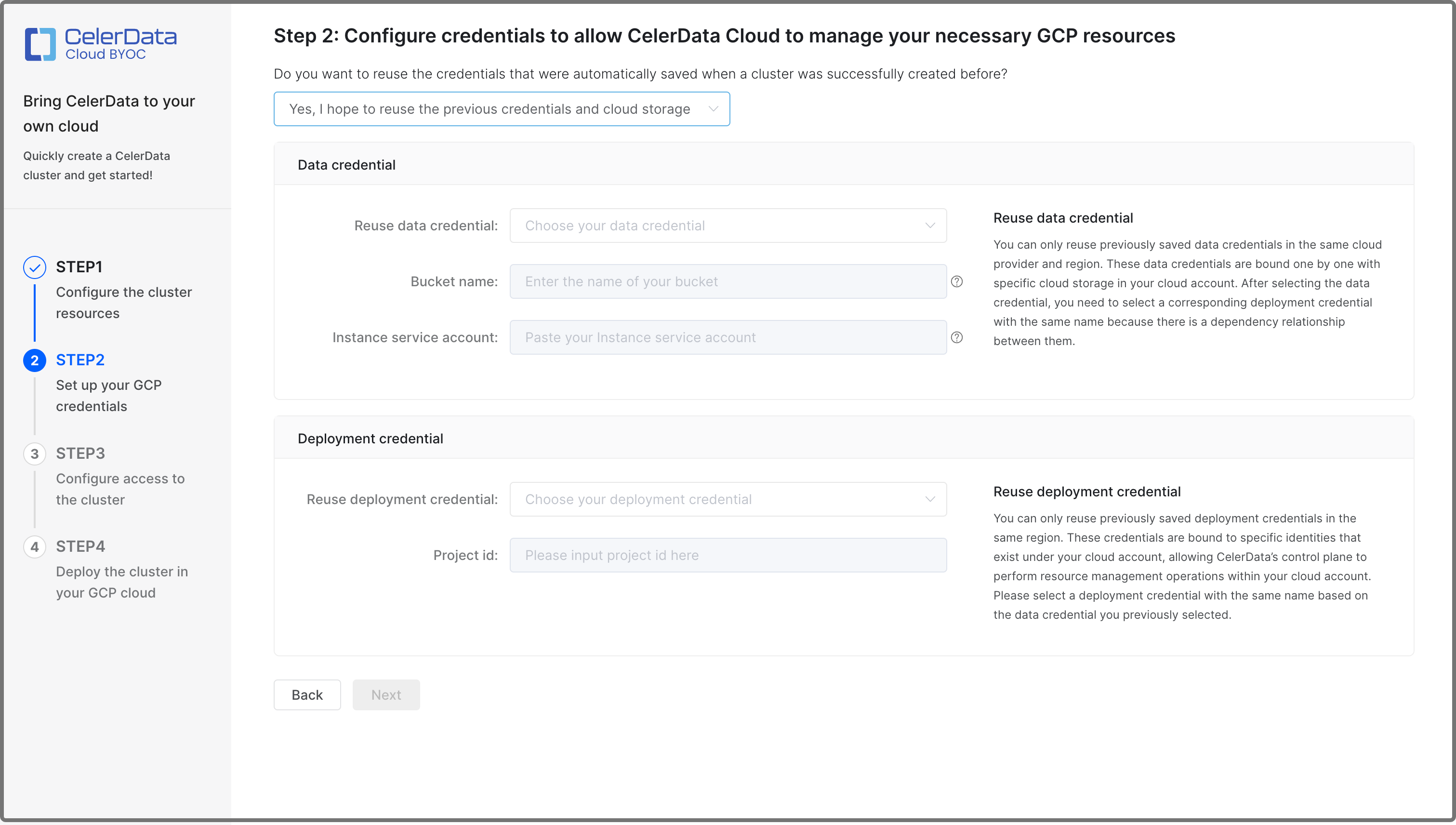Select the Set up your GCP credentials step
The width and height of the screenshot is (1456, 825).
point(108,396)
